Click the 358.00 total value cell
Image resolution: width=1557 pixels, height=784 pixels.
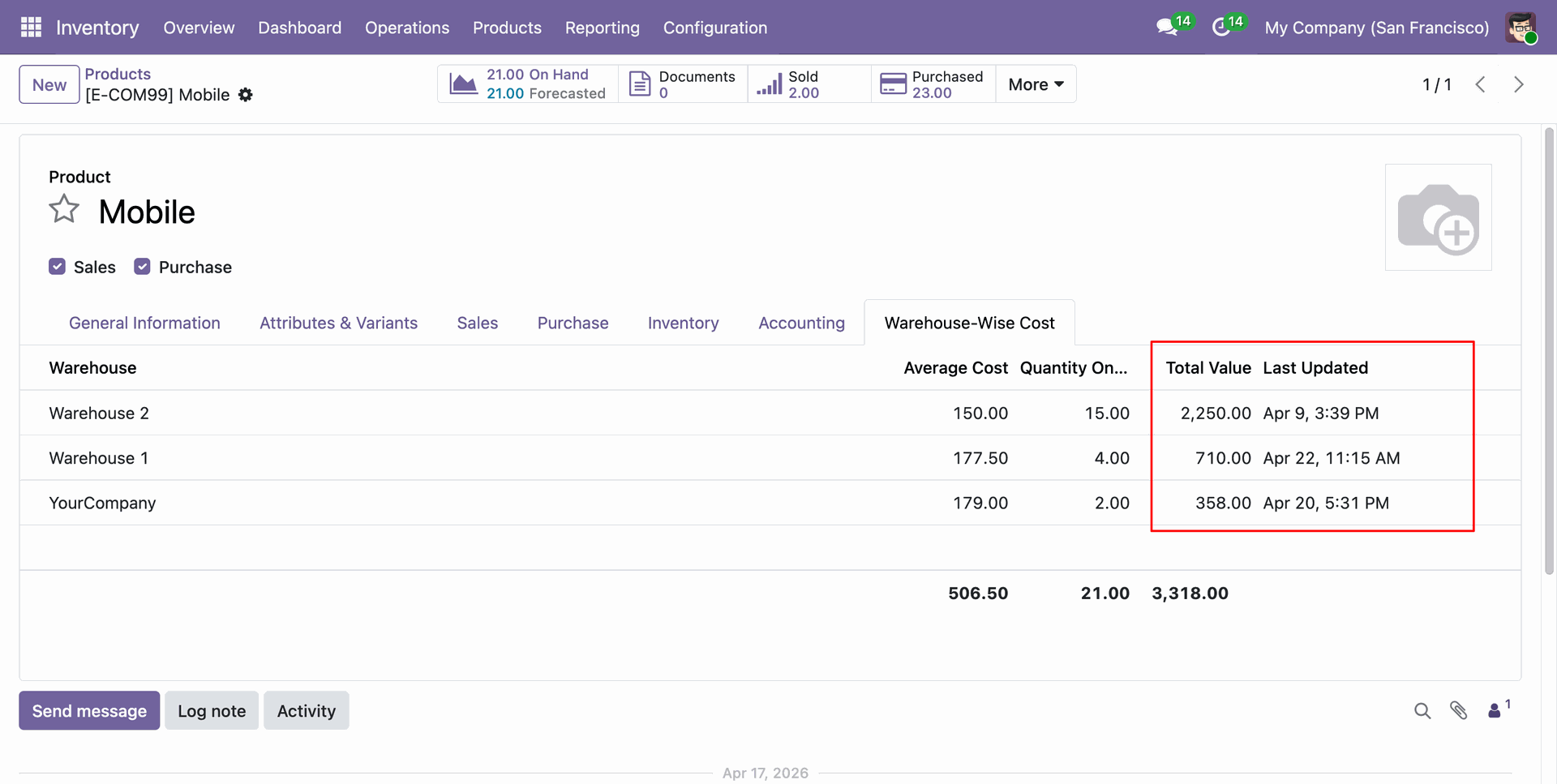1223,503
